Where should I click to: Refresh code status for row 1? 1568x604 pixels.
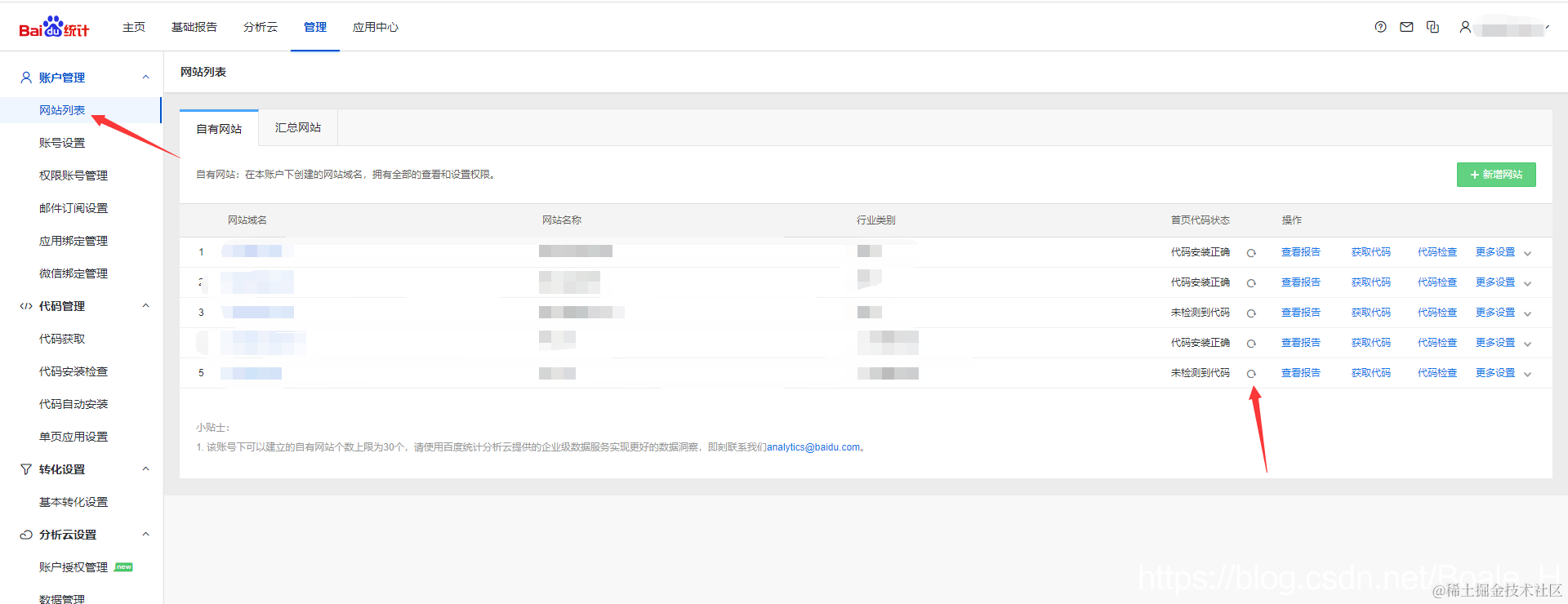click(1251, 253)
